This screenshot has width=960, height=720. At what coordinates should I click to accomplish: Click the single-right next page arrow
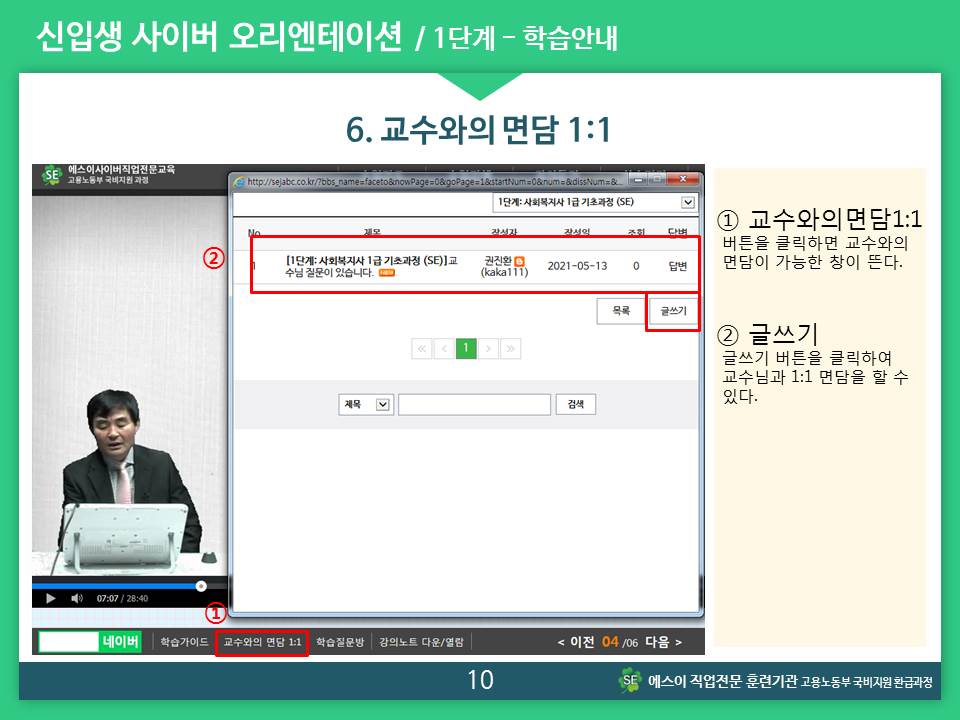488,348
